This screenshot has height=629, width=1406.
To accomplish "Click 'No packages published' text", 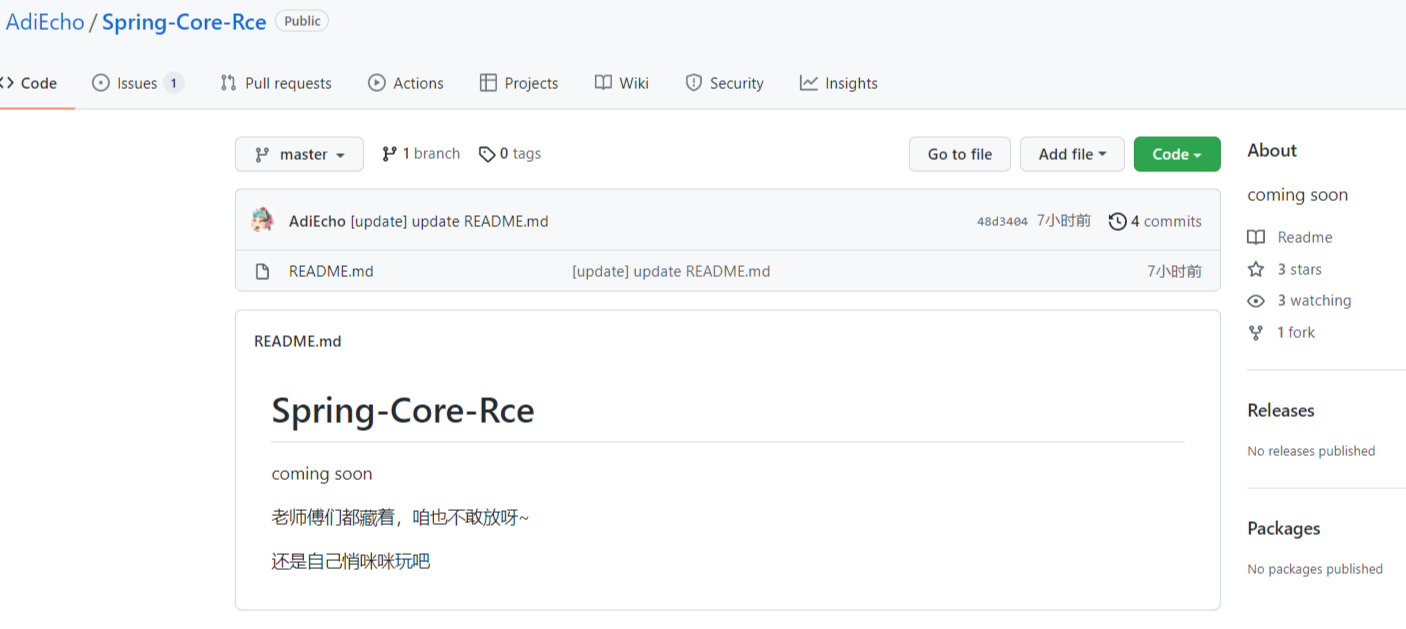I will [x=1315, y=569].
